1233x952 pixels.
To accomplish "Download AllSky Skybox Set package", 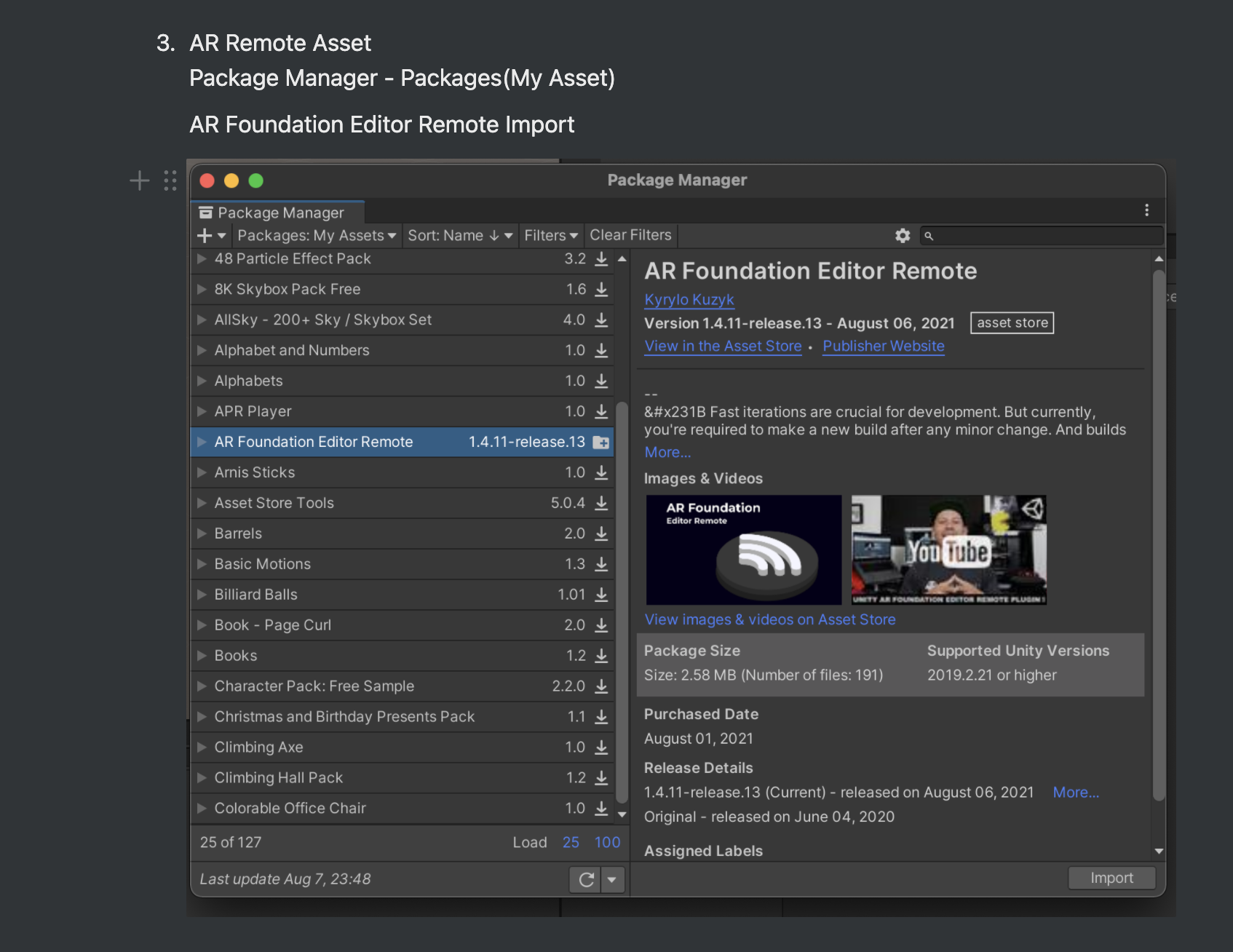I will pos(601,320).
